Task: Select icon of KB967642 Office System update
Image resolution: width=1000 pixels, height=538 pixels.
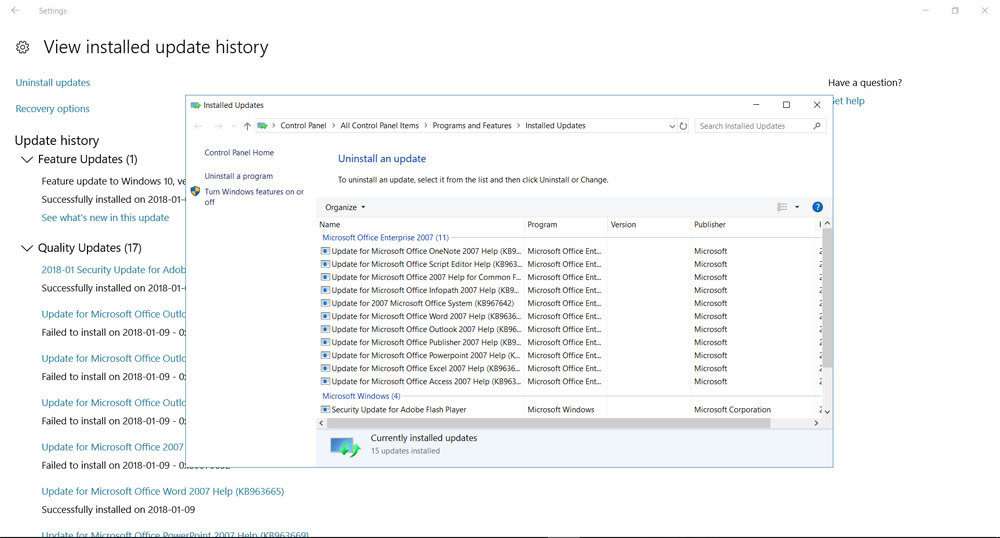Action: (325, 303)
